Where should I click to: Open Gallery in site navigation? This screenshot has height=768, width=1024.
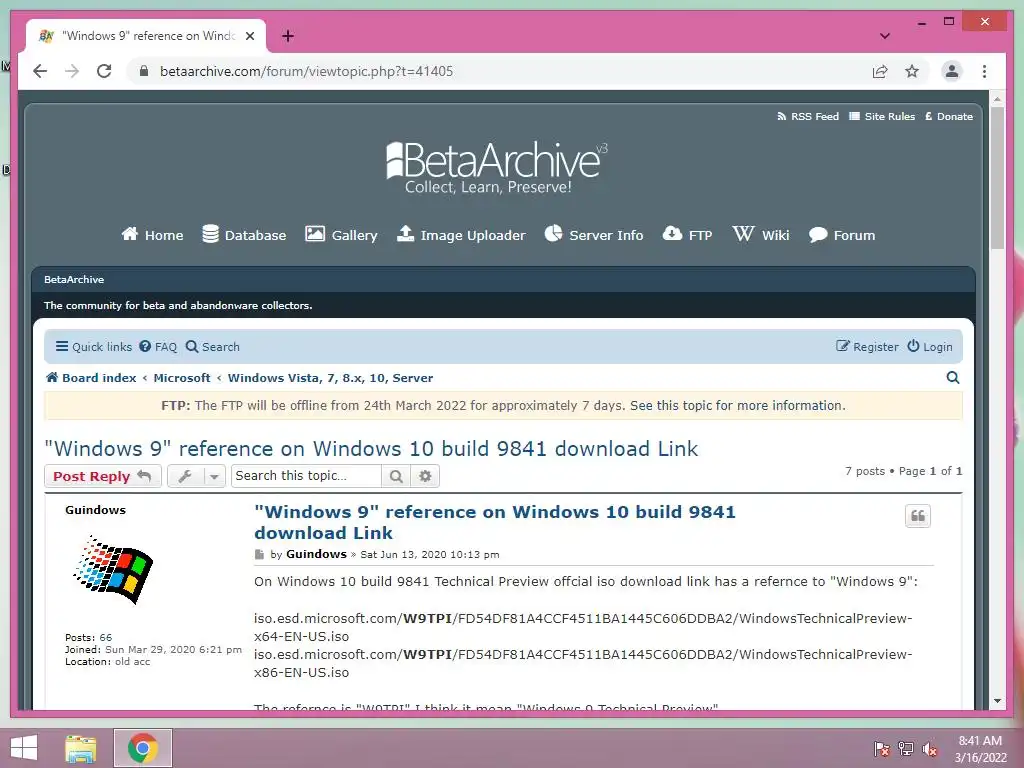(341, 235)
